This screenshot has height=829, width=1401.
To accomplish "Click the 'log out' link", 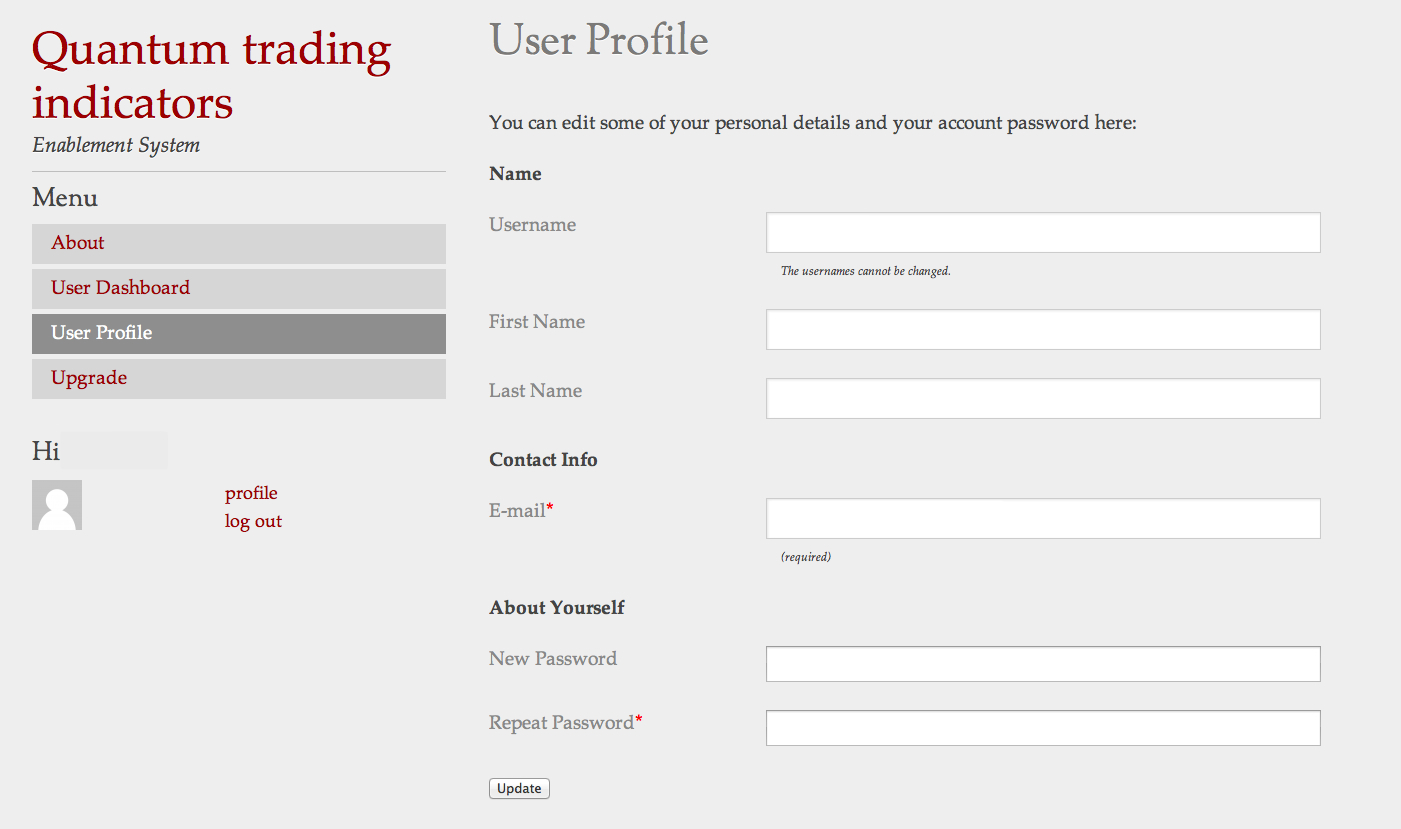I will (253, 521).
